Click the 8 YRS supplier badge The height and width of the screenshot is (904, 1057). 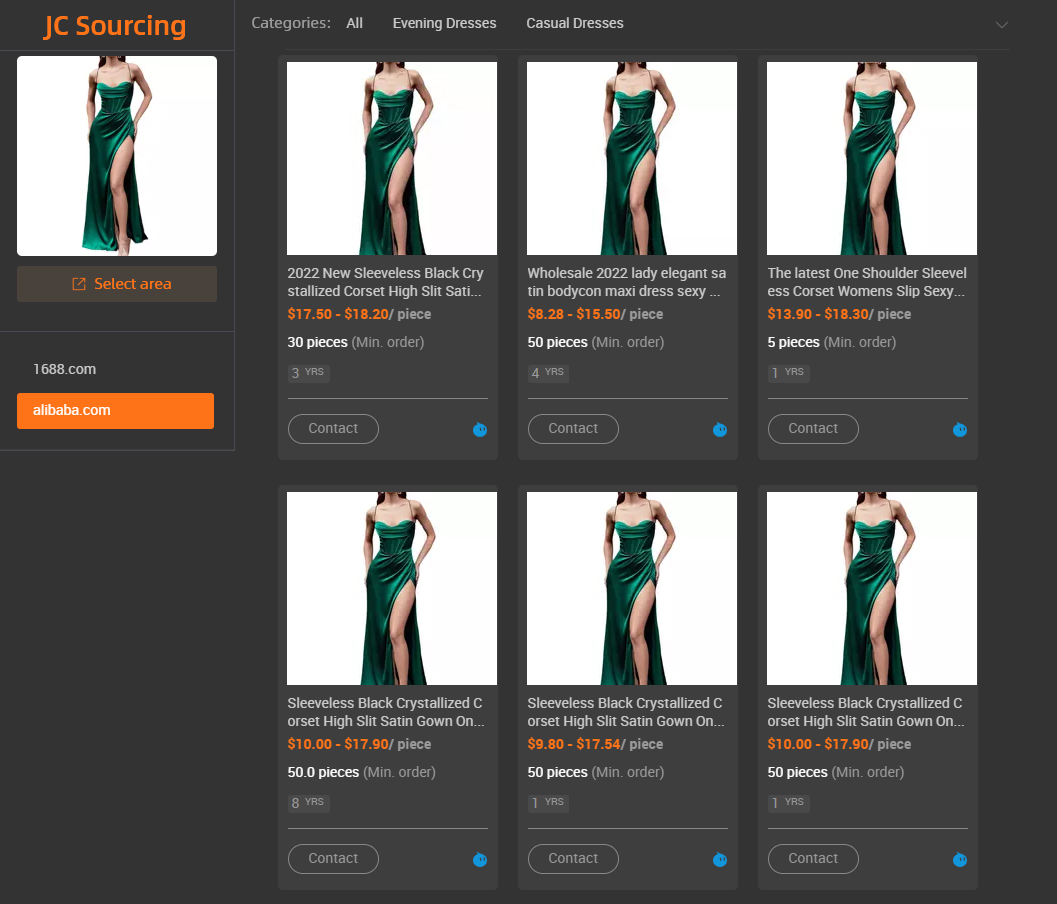[308, 803]
